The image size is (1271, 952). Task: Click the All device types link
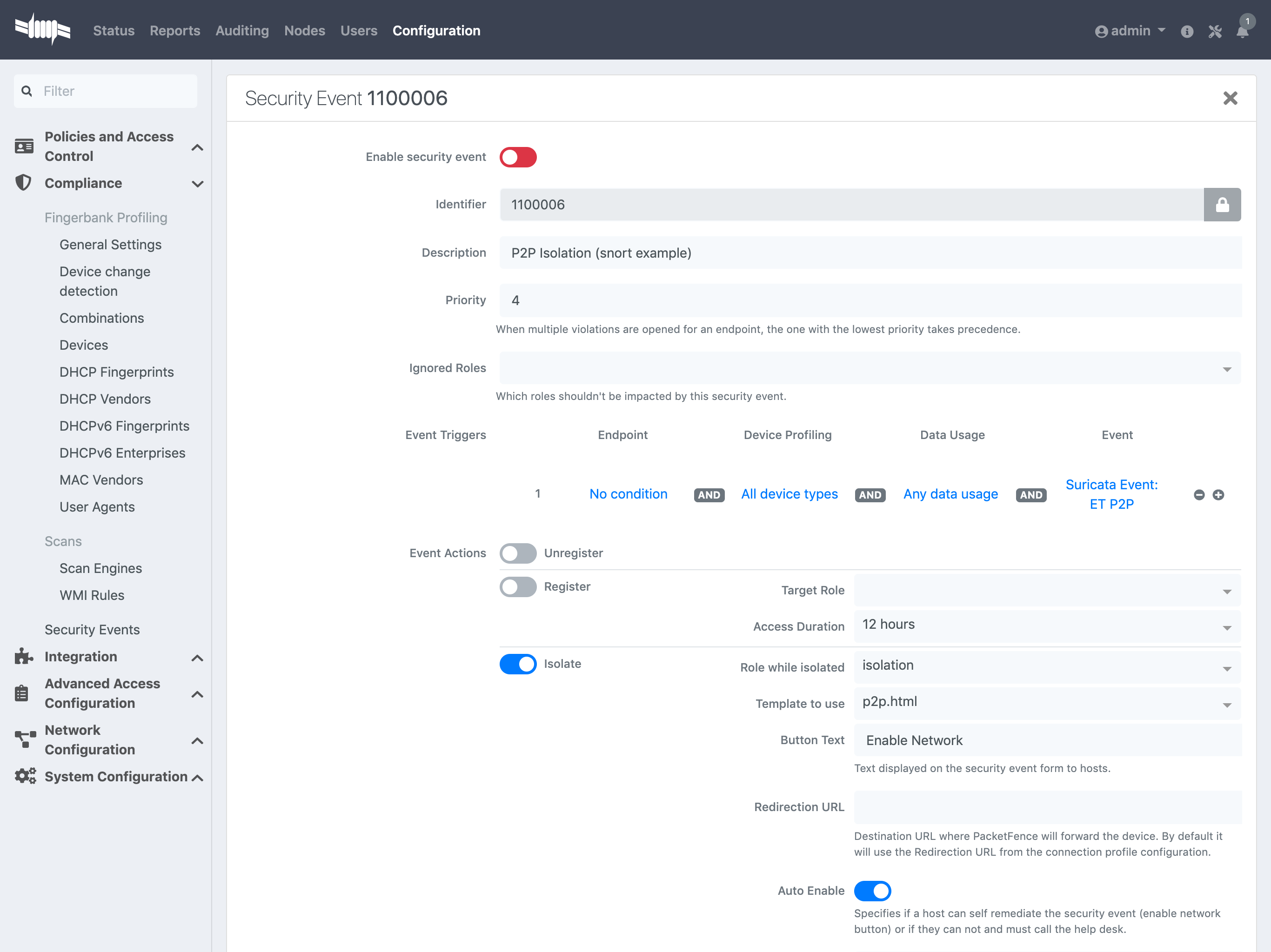point(789,494)
